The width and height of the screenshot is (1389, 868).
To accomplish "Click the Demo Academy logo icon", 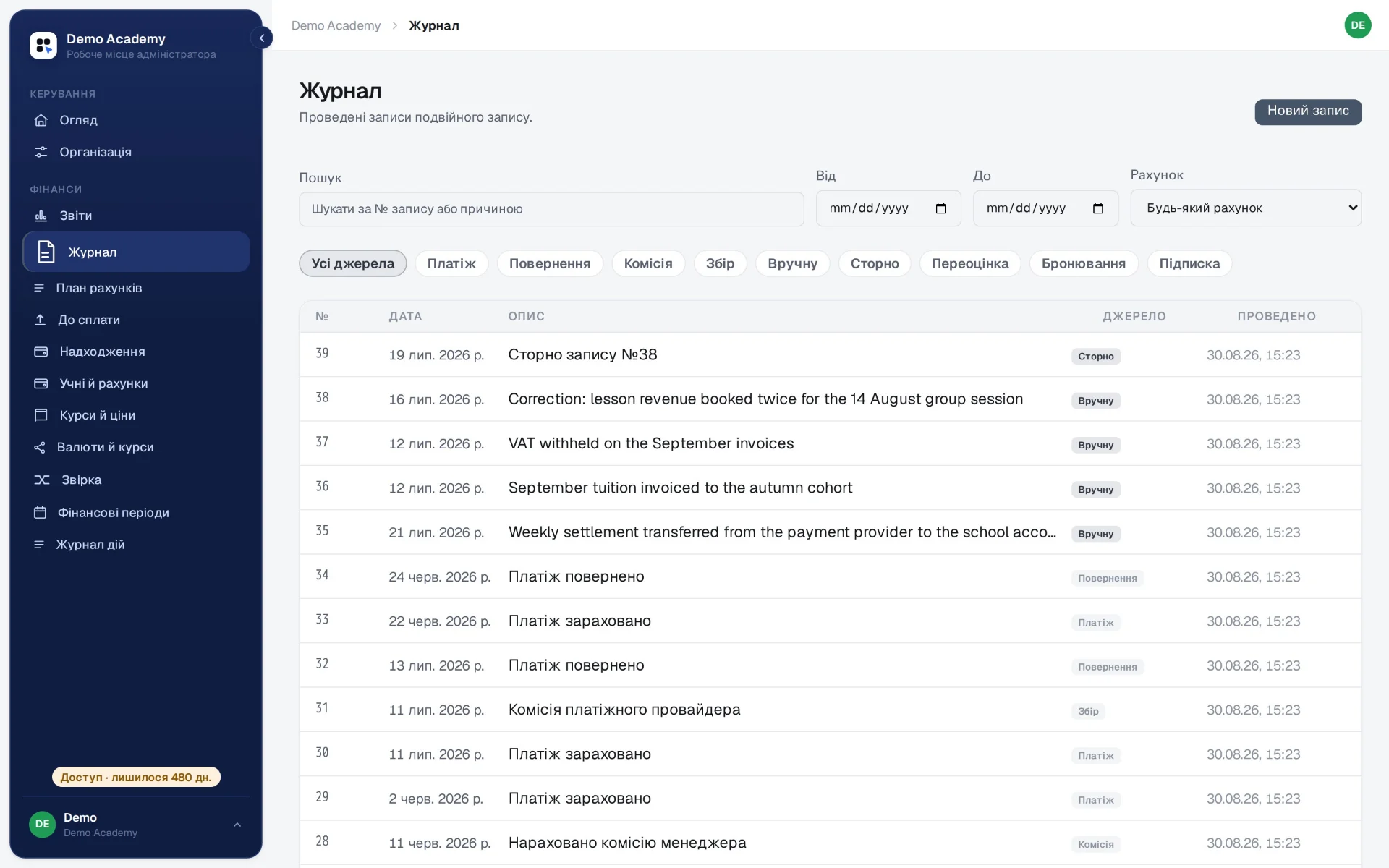I will tap(43, 45).
